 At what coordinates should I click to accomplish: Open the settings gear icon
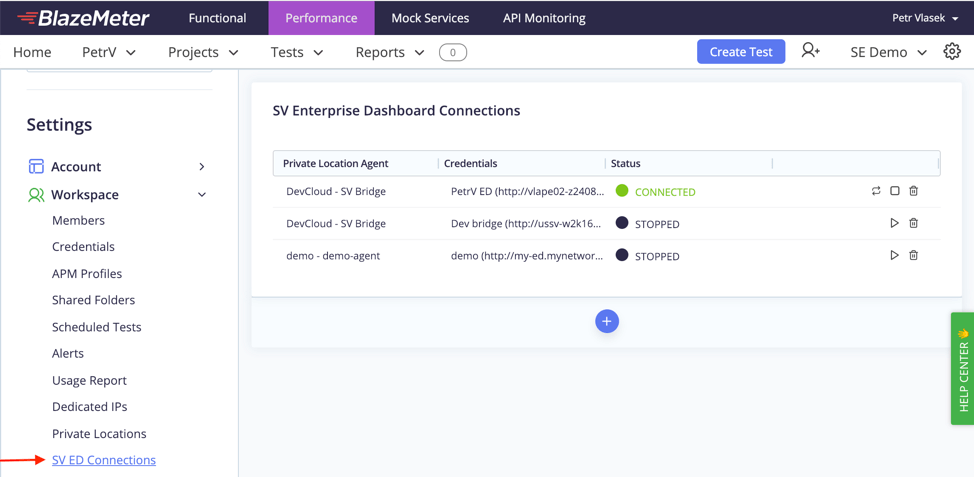pos(952,52)
